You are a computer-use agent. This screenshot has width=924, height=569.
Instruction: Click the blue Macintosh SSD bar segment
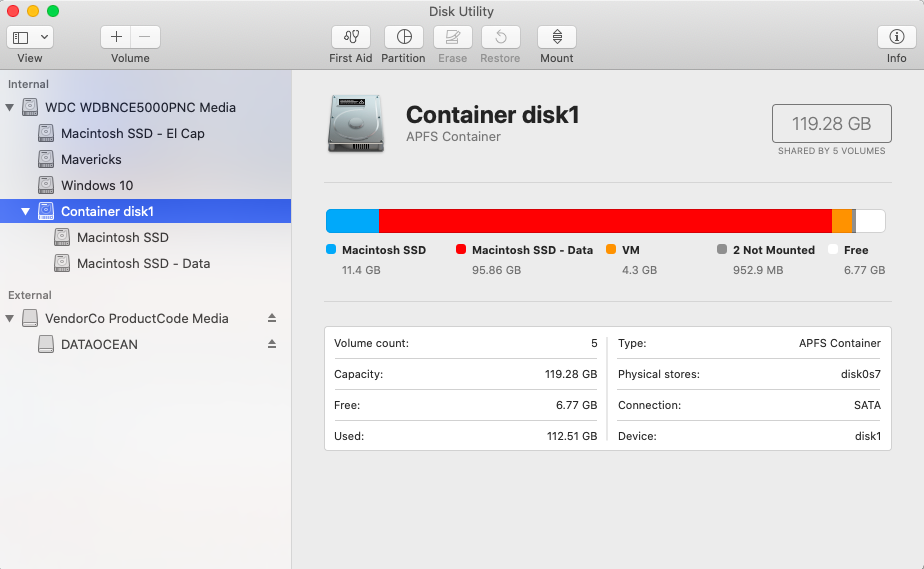(x=352, y=221)
